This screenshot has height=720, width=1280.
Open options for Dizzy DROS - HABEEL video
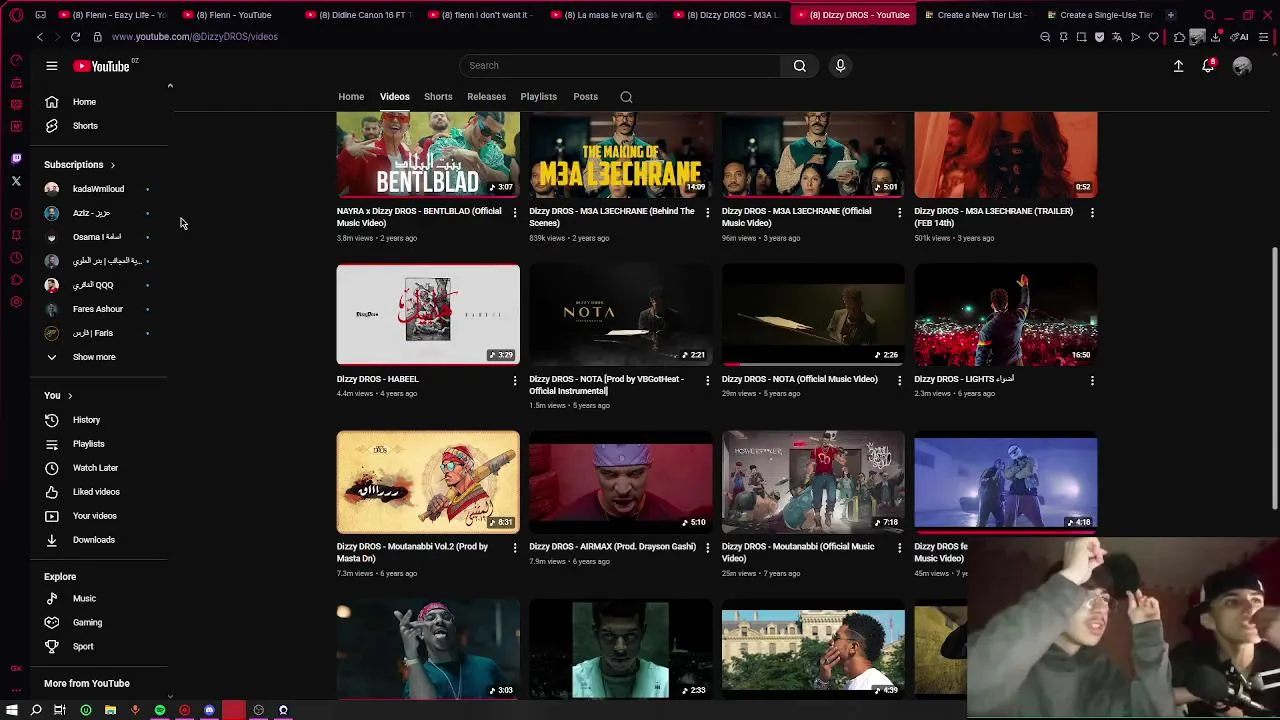click(515, 380)
